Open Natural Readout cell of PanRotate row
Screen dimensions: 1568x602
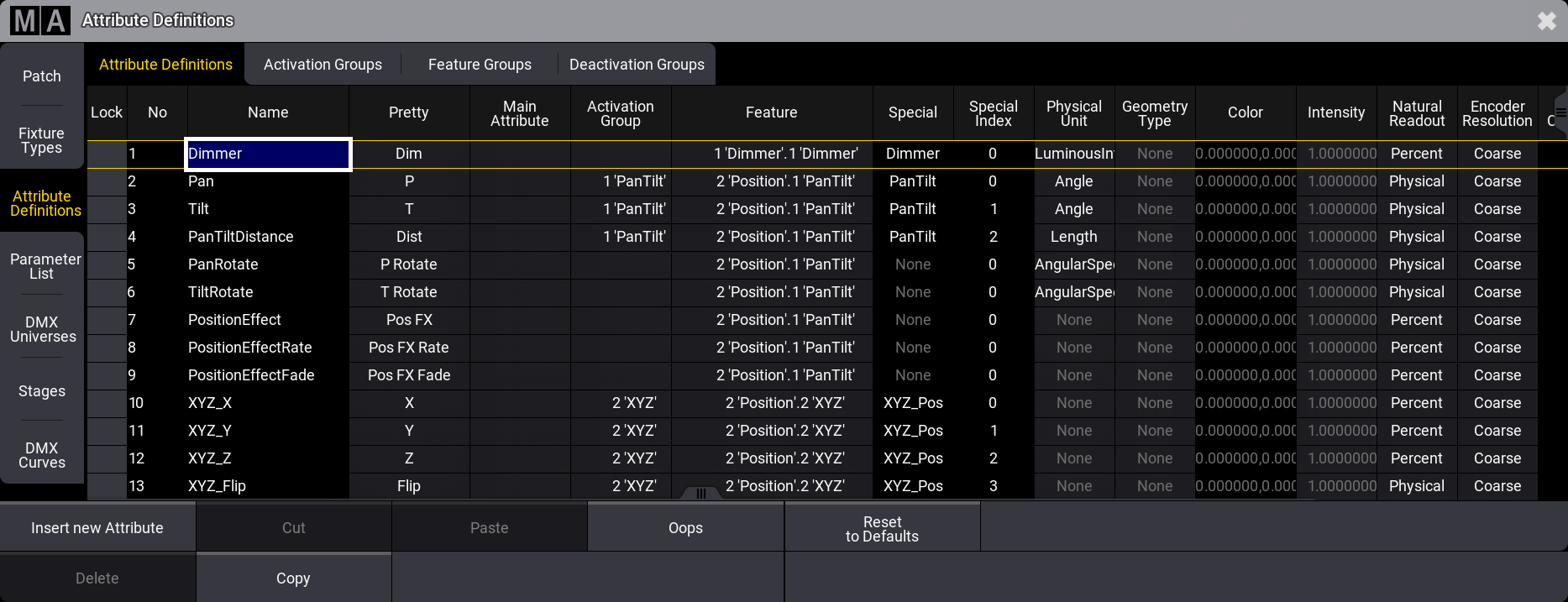pyautogui.click(x=1416, y=264)
